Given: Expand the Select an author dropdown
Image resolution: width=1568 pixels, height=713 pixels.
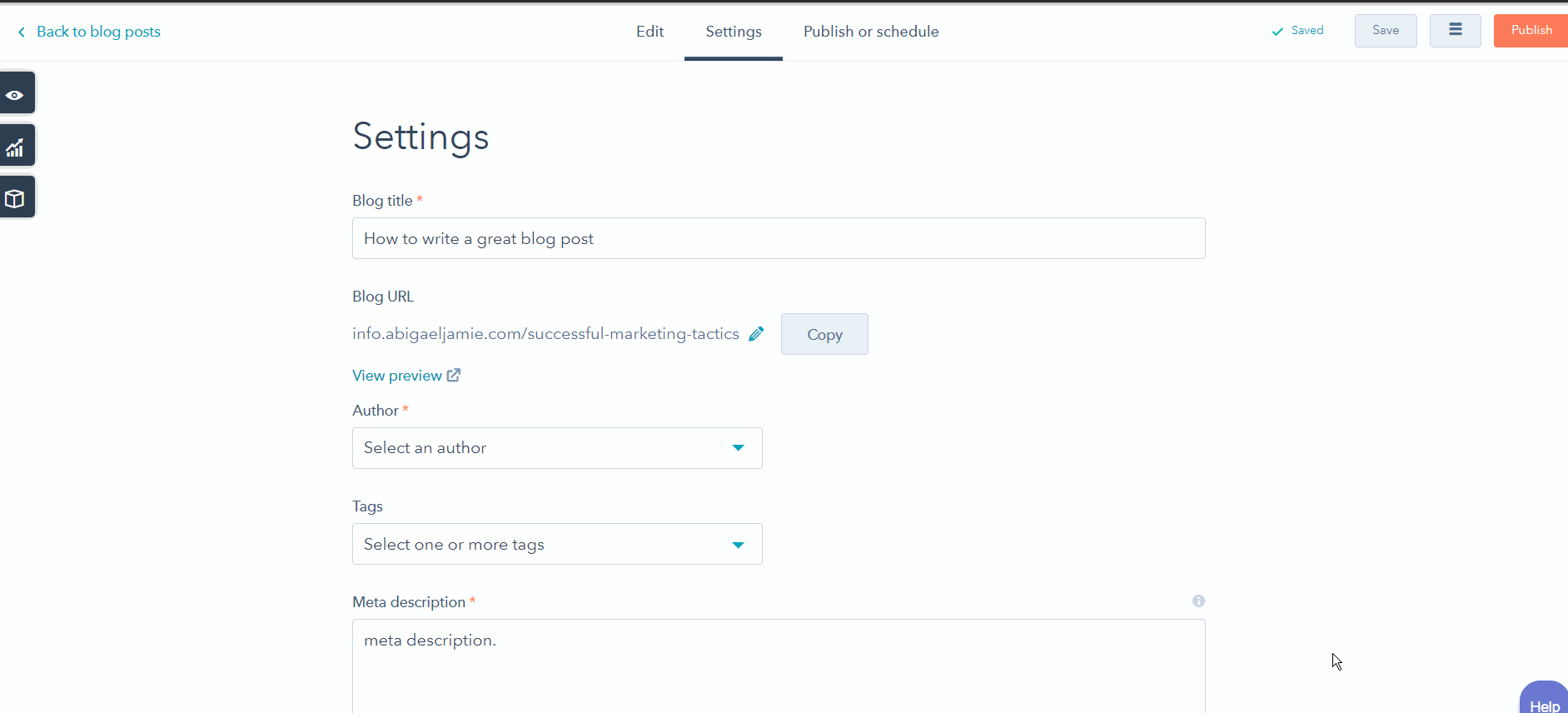Looking at the screenshot, I should (x=557, y=448).
